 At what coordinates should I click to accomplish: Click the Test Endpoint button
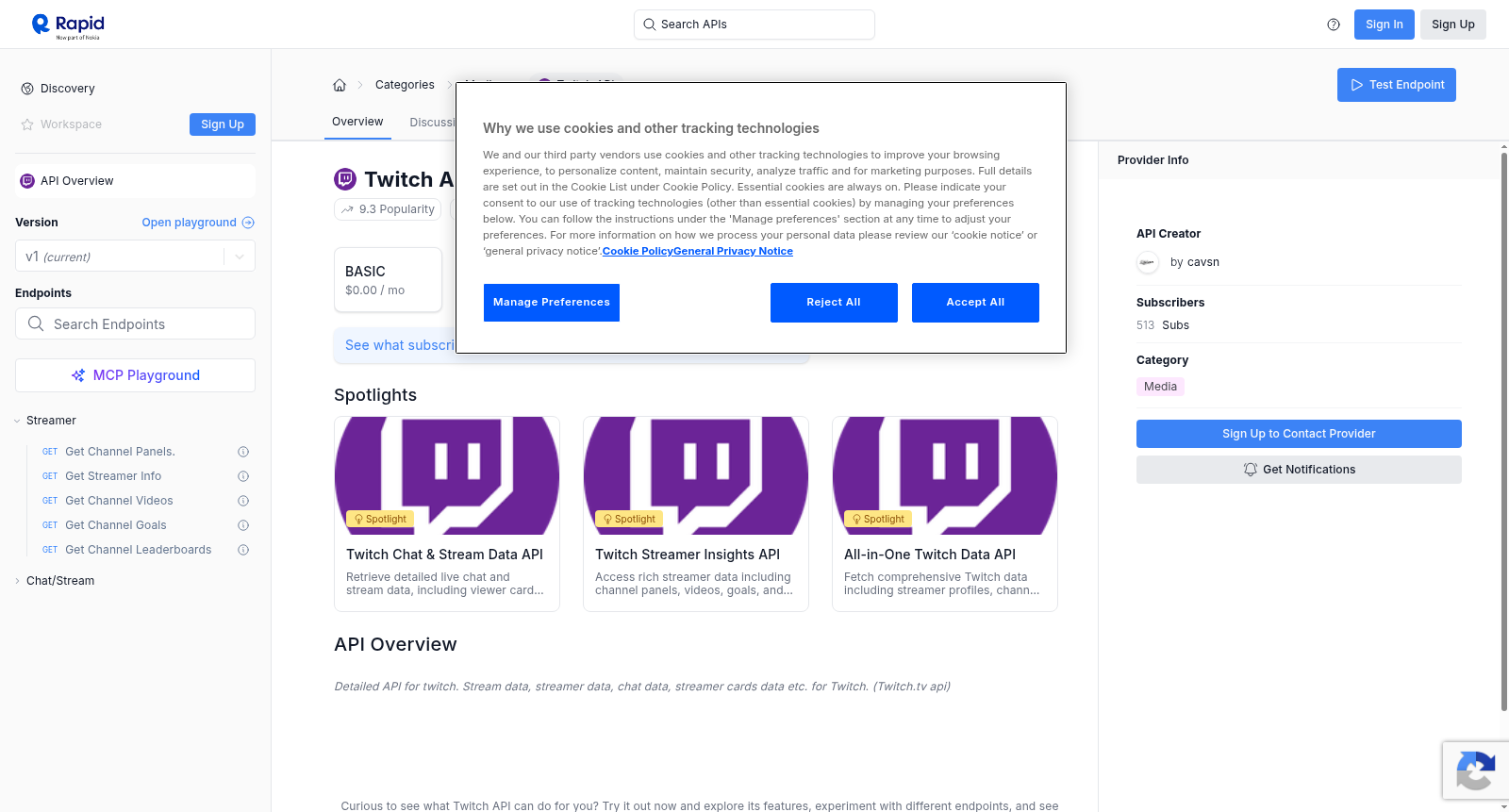[x=1396, y=85]
